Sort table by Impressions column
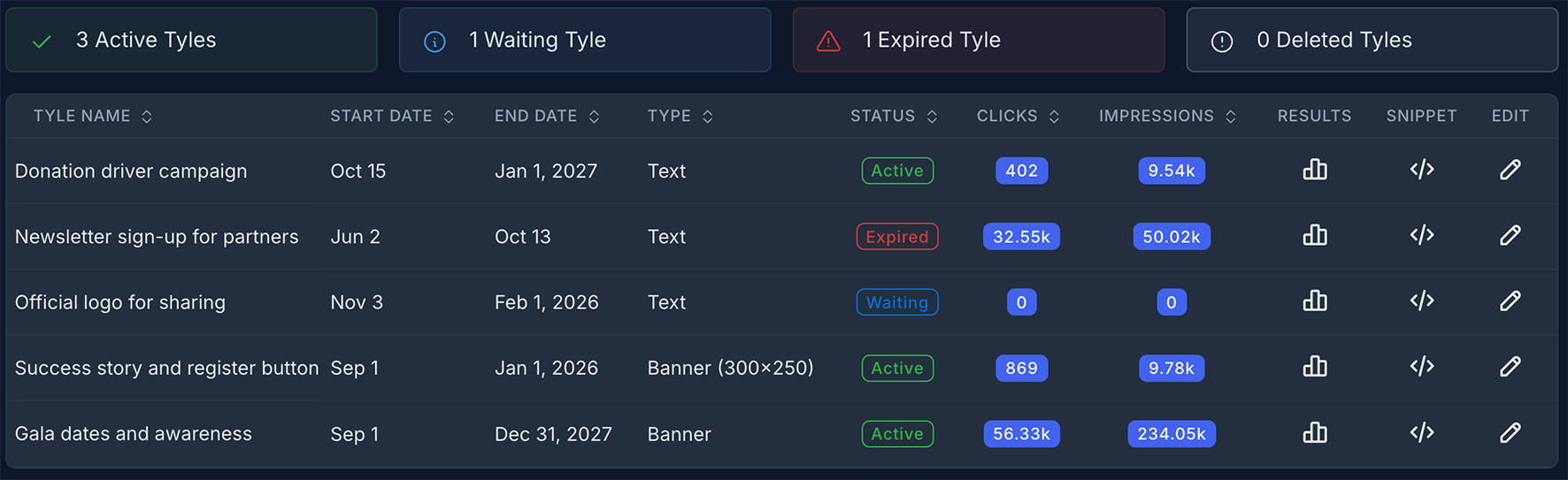Image resolution: width=1568 pixels, height=480 pixels. pyautogui.click(x=1231, y=117)
